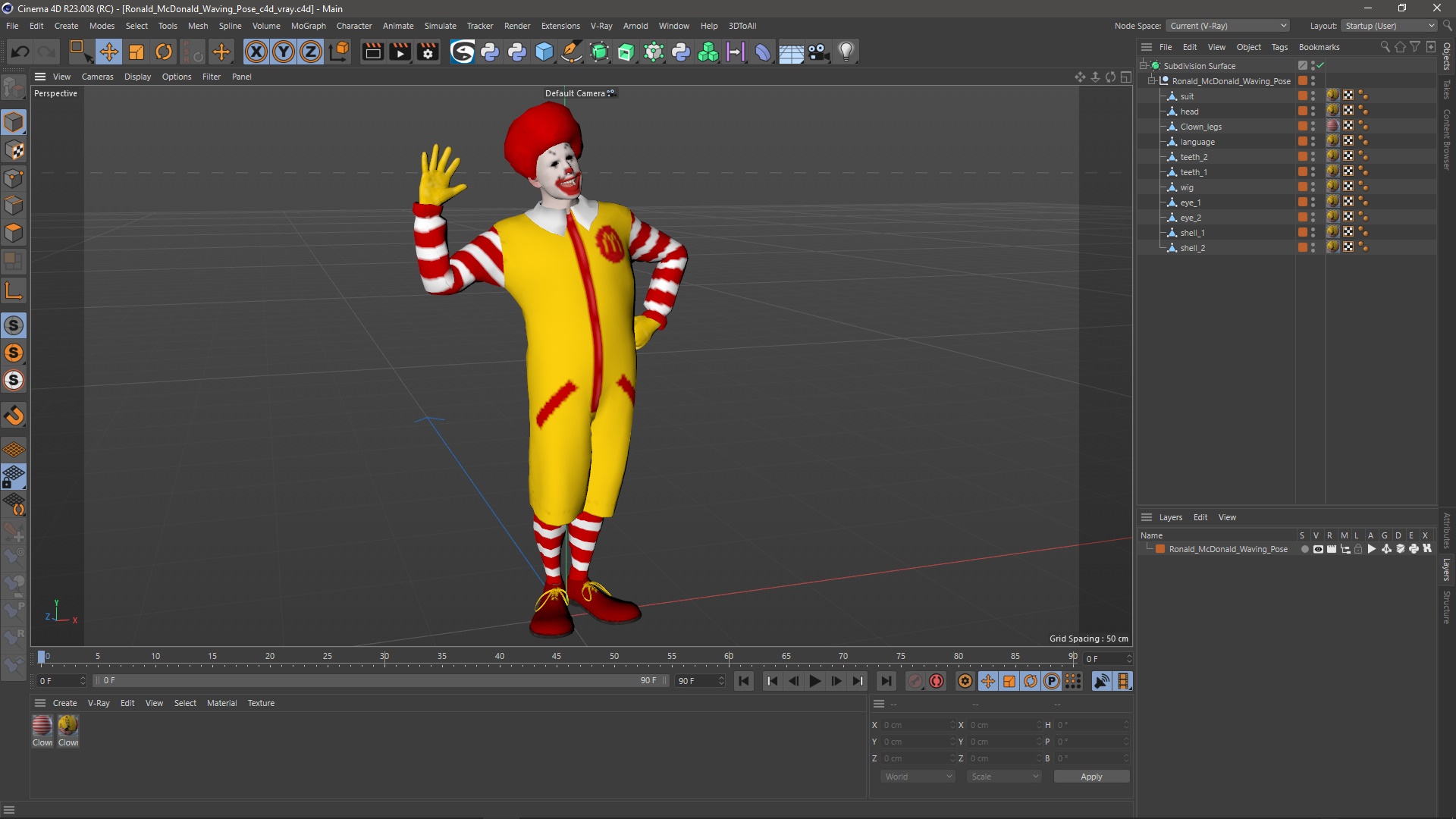Click the spline Pen tool icon
The image size is (1456, 819).
tap(572, 52)
